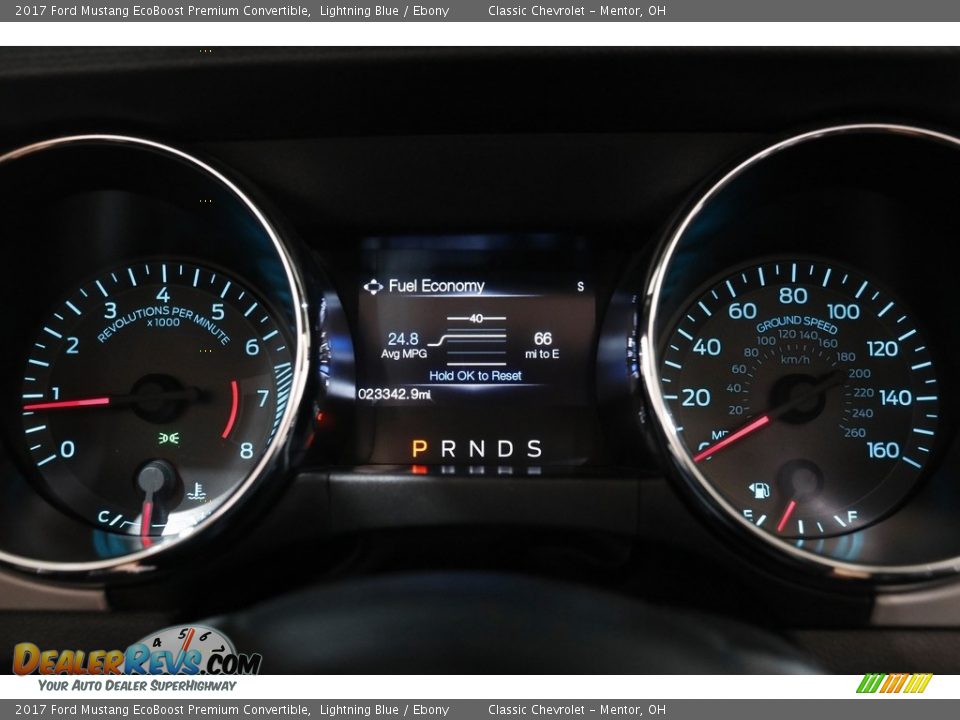Click the 66 mi to E reading
The width and height of the screenshot is (960, 720).
coord(542,345)
